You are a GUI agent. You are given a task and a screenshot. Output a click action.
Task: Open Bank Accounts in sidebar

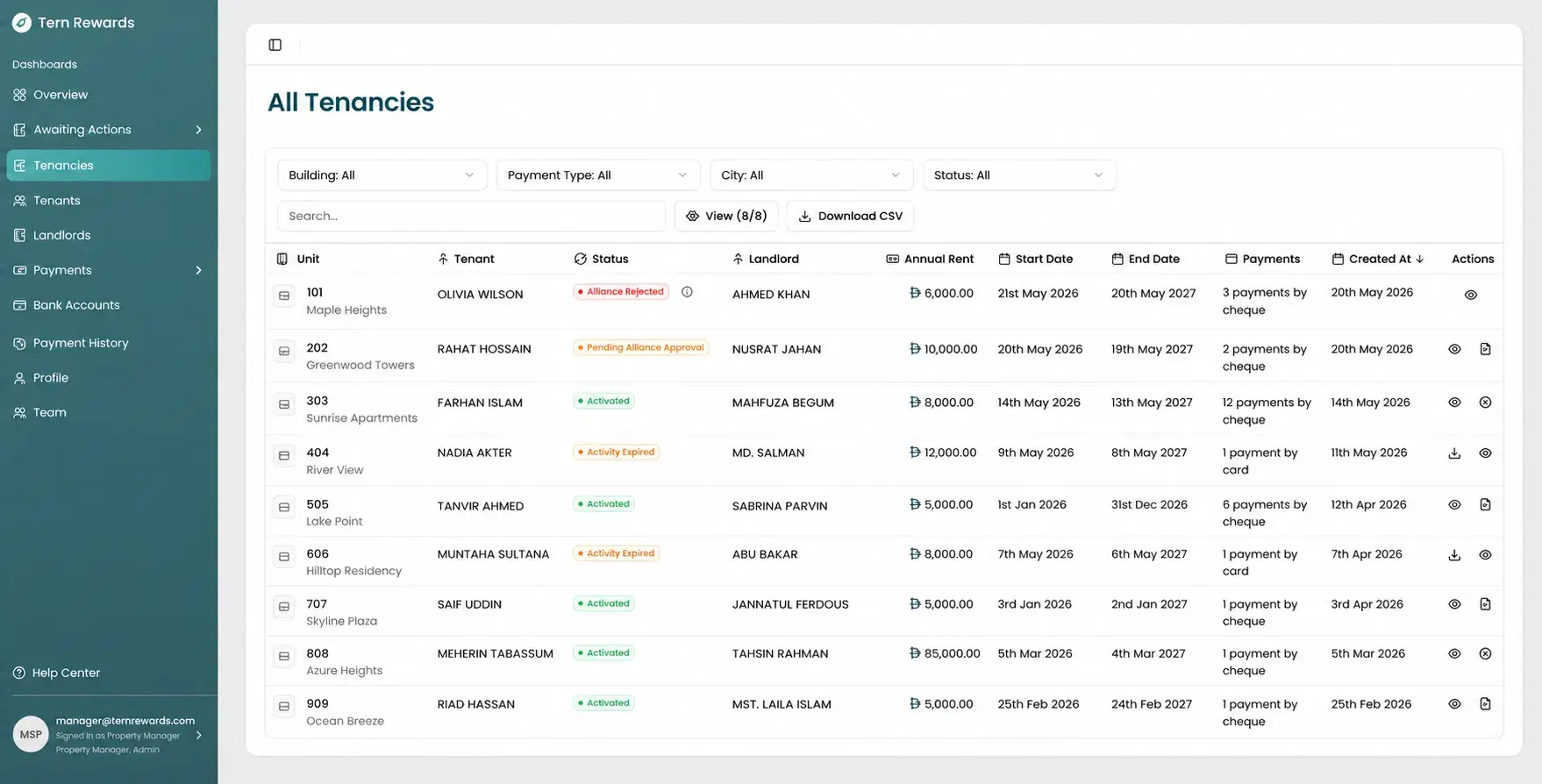click(x=108, y=305)
